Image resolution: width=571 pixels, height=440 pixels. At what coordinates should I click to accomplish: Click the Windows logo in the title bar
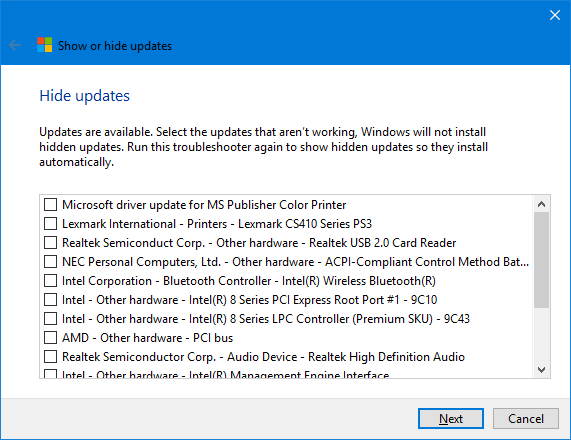pos(44,45)
